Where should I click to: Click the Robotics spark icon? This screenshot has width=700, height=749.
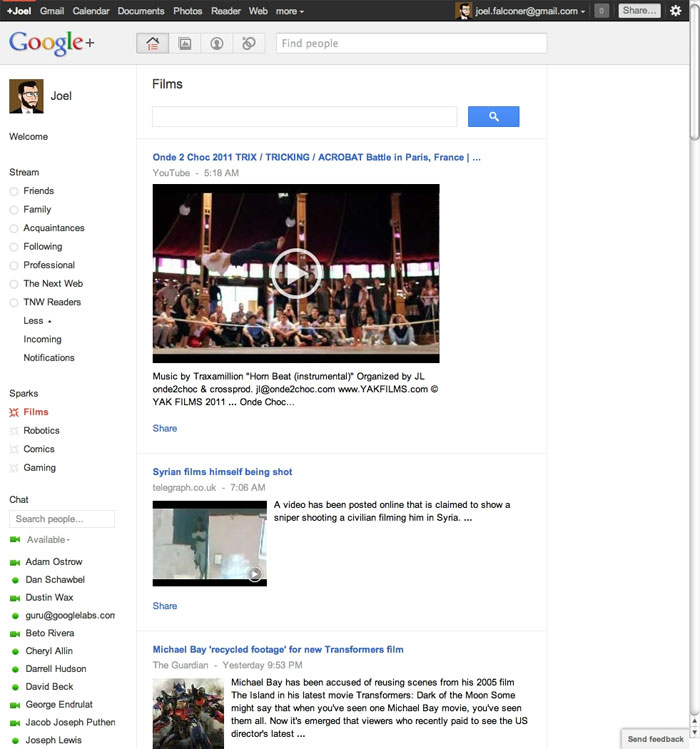[14, 431]
